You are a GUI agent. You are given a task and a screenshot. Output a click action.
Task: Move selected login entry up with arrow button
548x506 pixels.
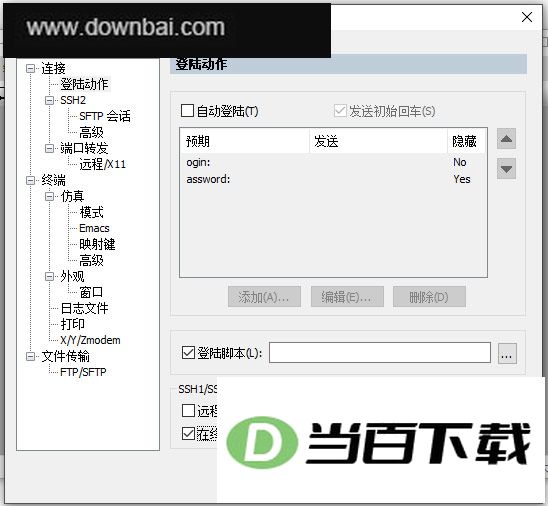[x=506, y=139]
